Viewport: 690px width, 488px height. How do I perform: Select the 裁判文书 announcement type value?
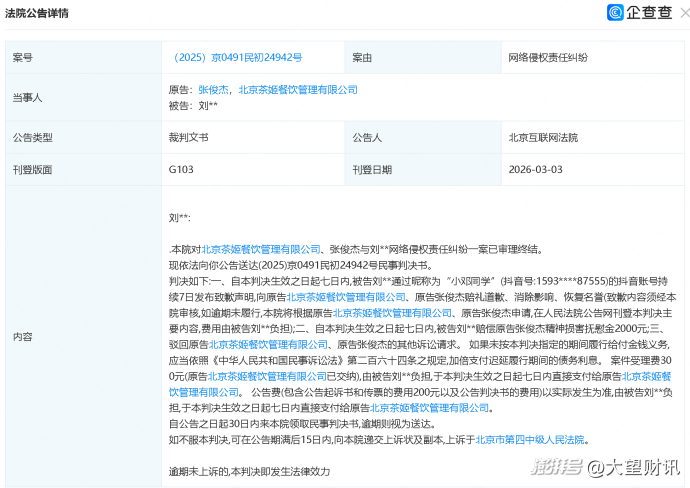click(189, 137)
